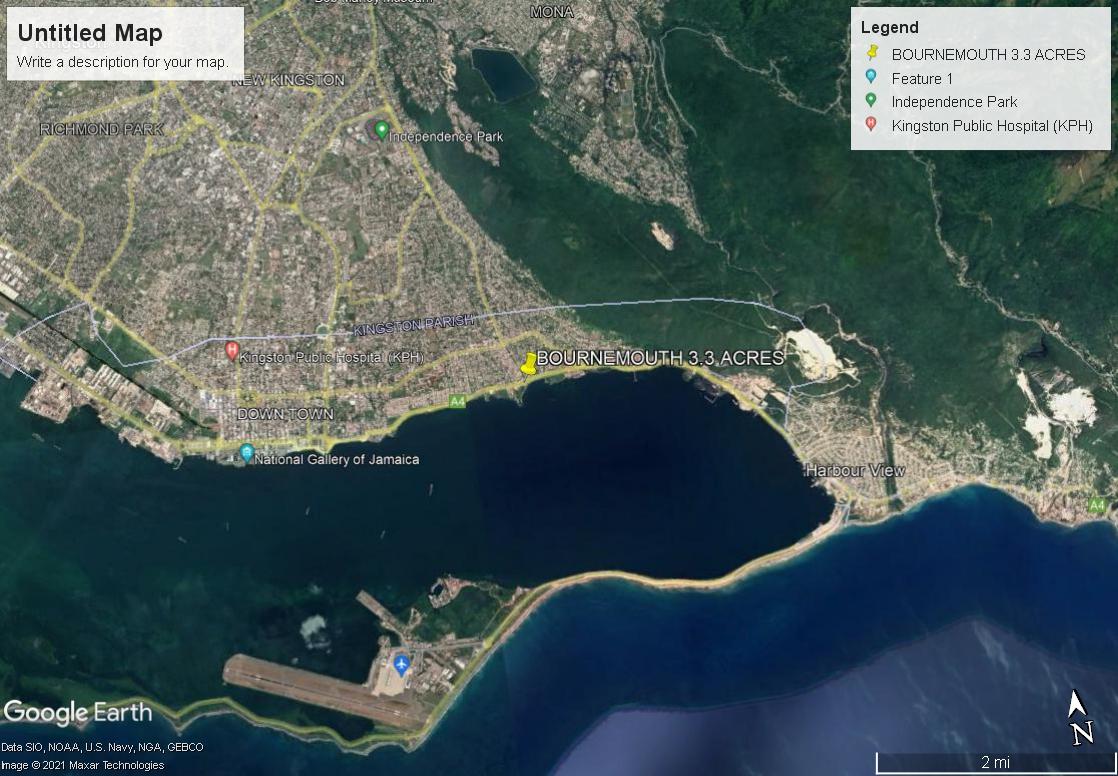Click 'Write a description for your map.' text
Viewport: 1118px width, 776px height.
pyautogui.click(x=122, y=62)
